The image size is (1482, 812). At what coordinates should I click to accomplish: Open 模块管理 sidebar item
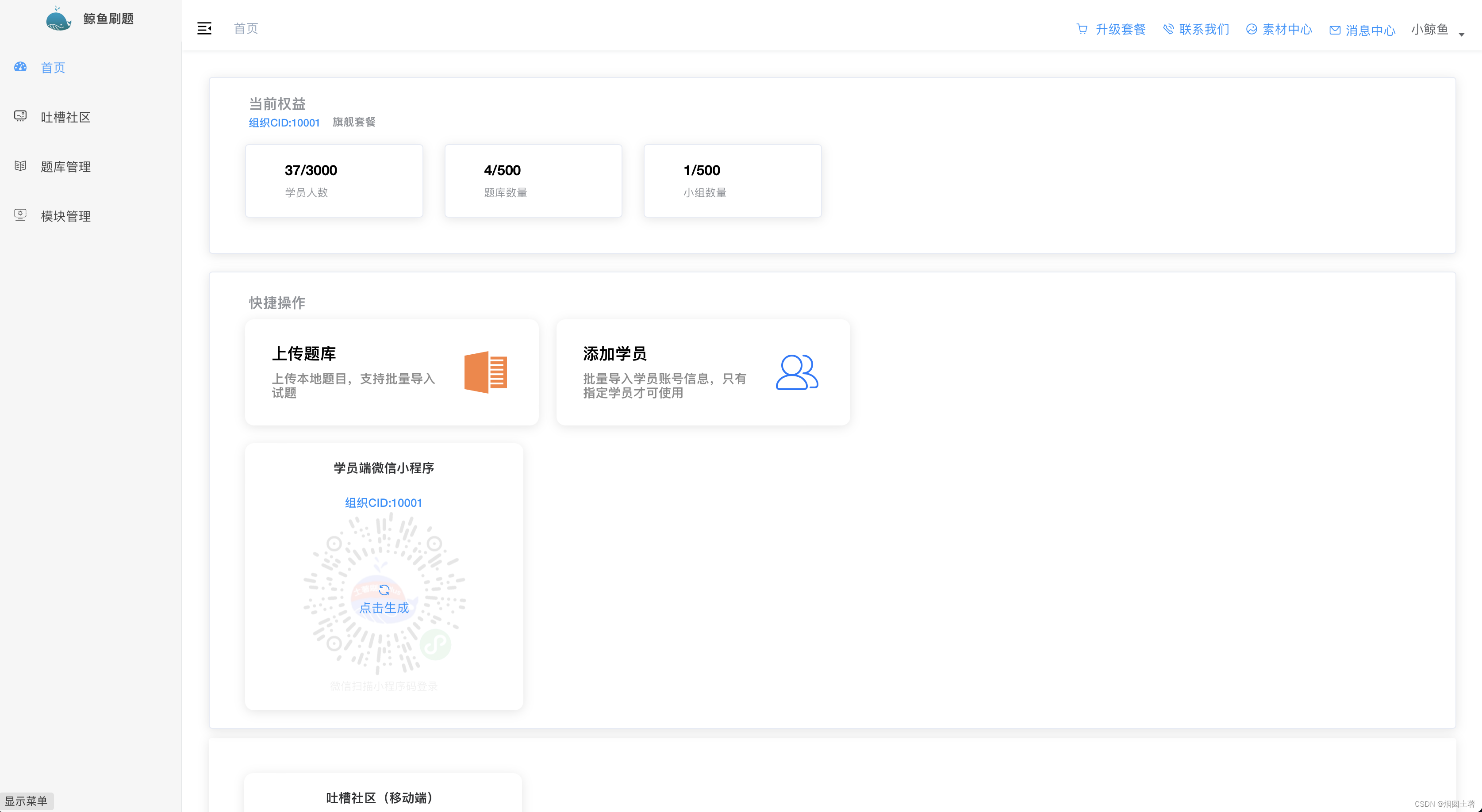coord(65,216)
